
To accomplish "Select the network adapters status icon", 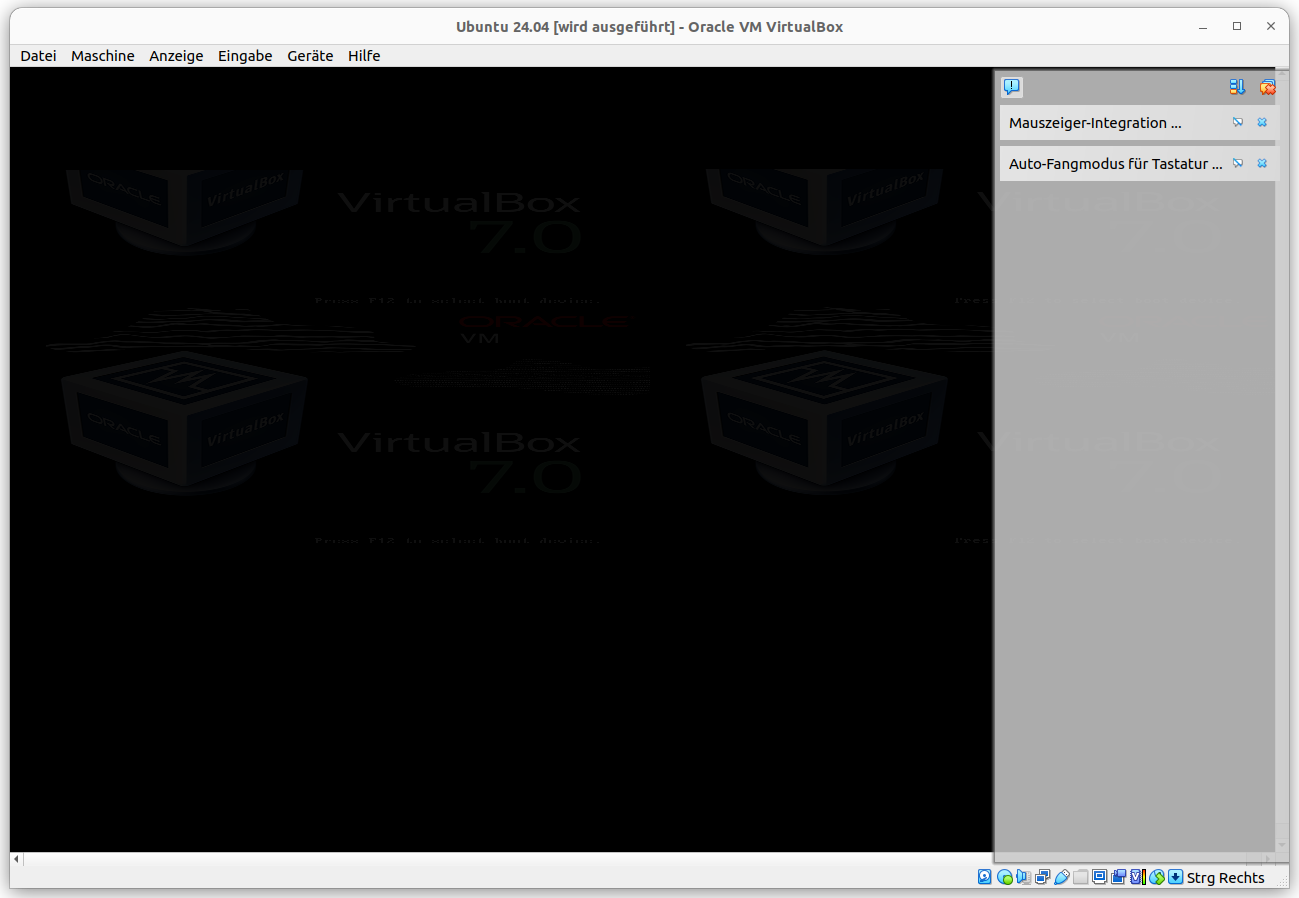I will tap(1041, 877).
